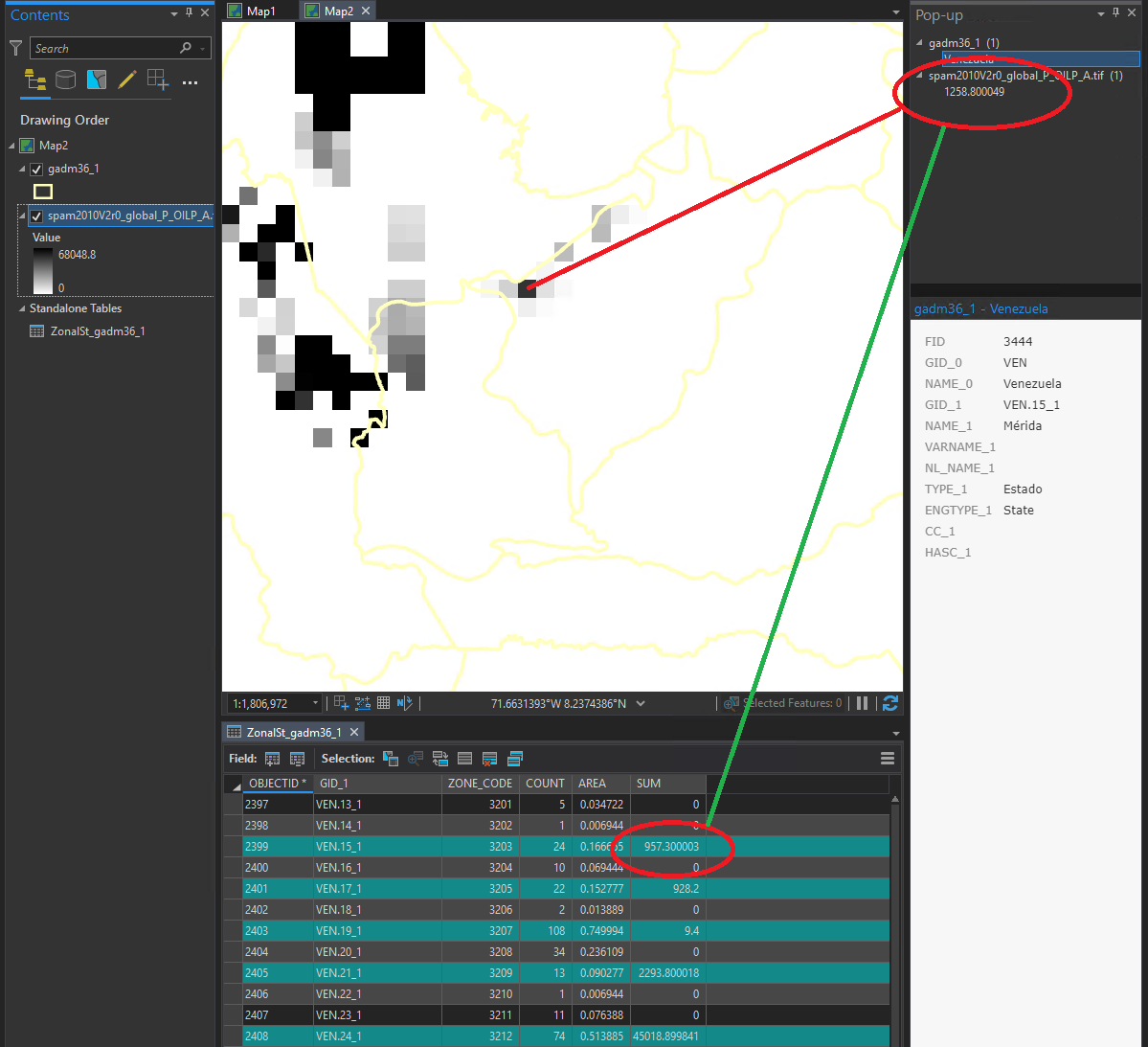Select the List By Data Source icon
The image size is (1148, 1047).
(x=65, y=80)
